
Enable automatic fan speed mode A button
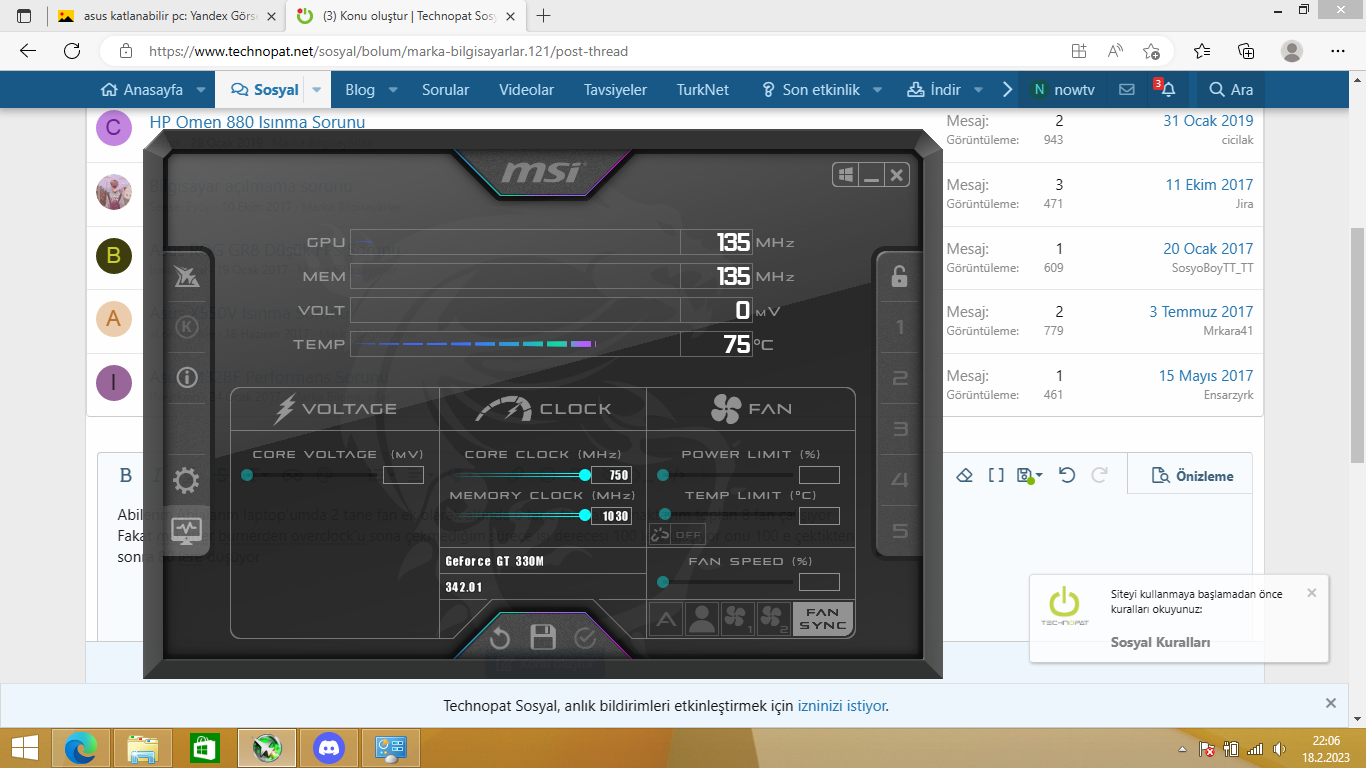(666, 620)
